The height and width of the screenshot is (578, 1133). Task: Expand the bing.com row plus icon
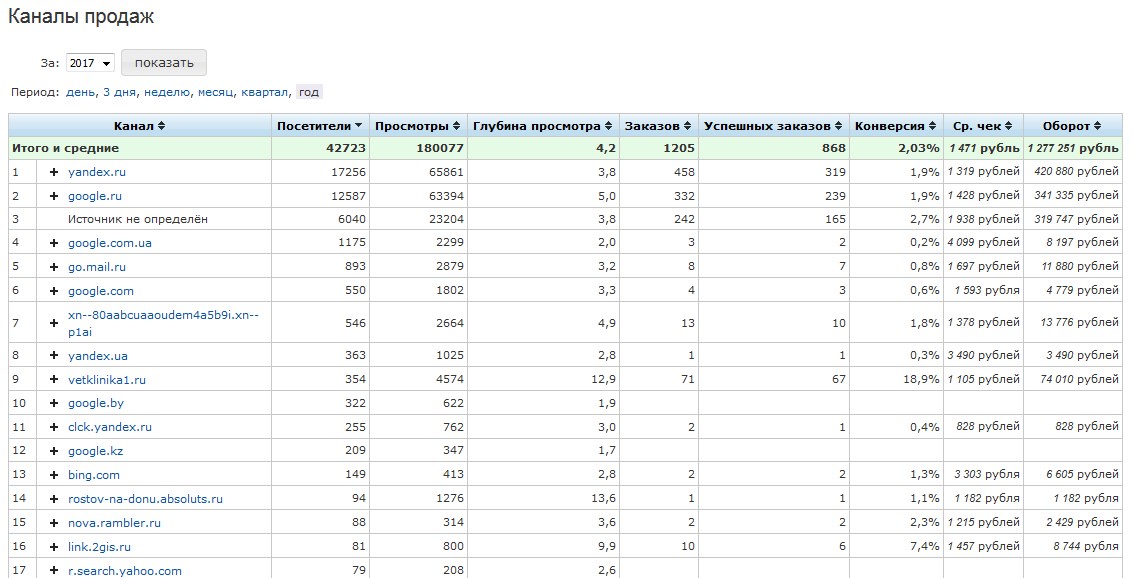click(54, 475)
